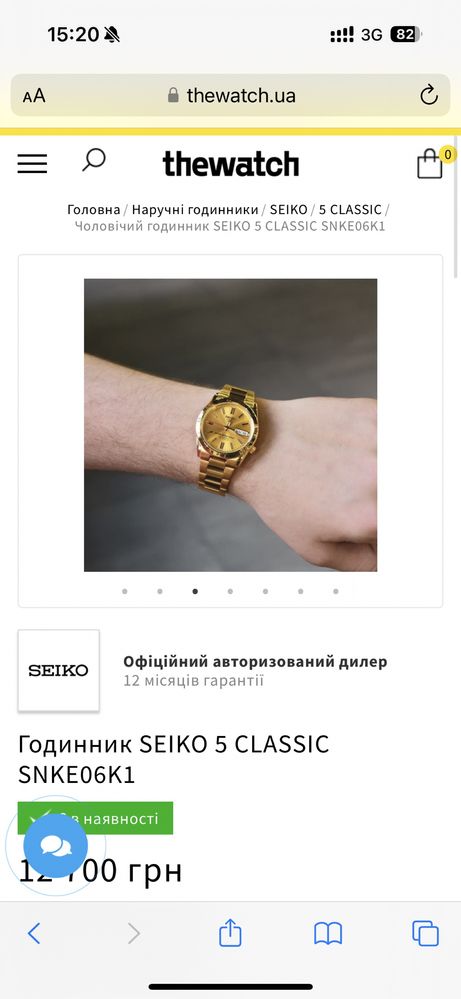Screen dimensions: 461x999
Task: Open the SEIKO breadcrumb category
Action: coord(288,210)
